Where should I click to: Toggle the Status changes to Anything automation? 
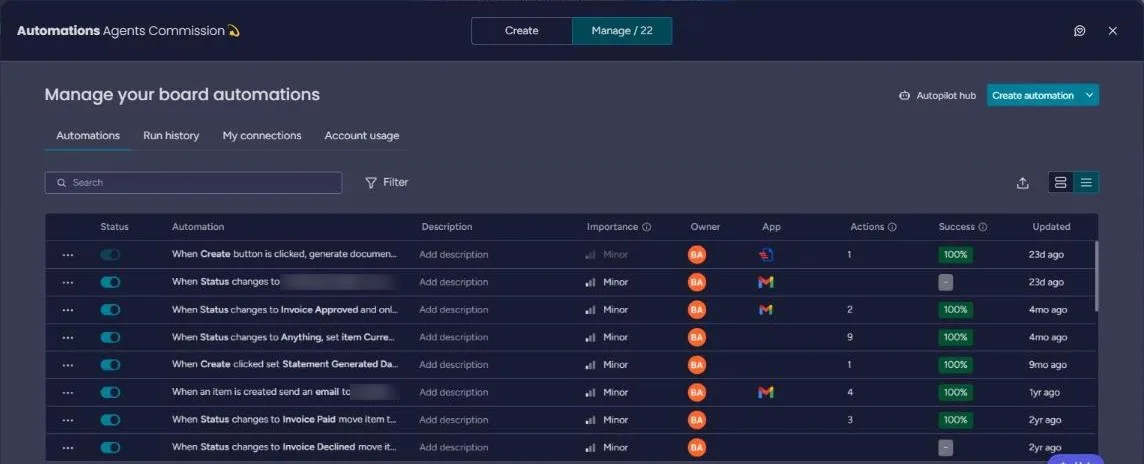(x=110, y=337)
